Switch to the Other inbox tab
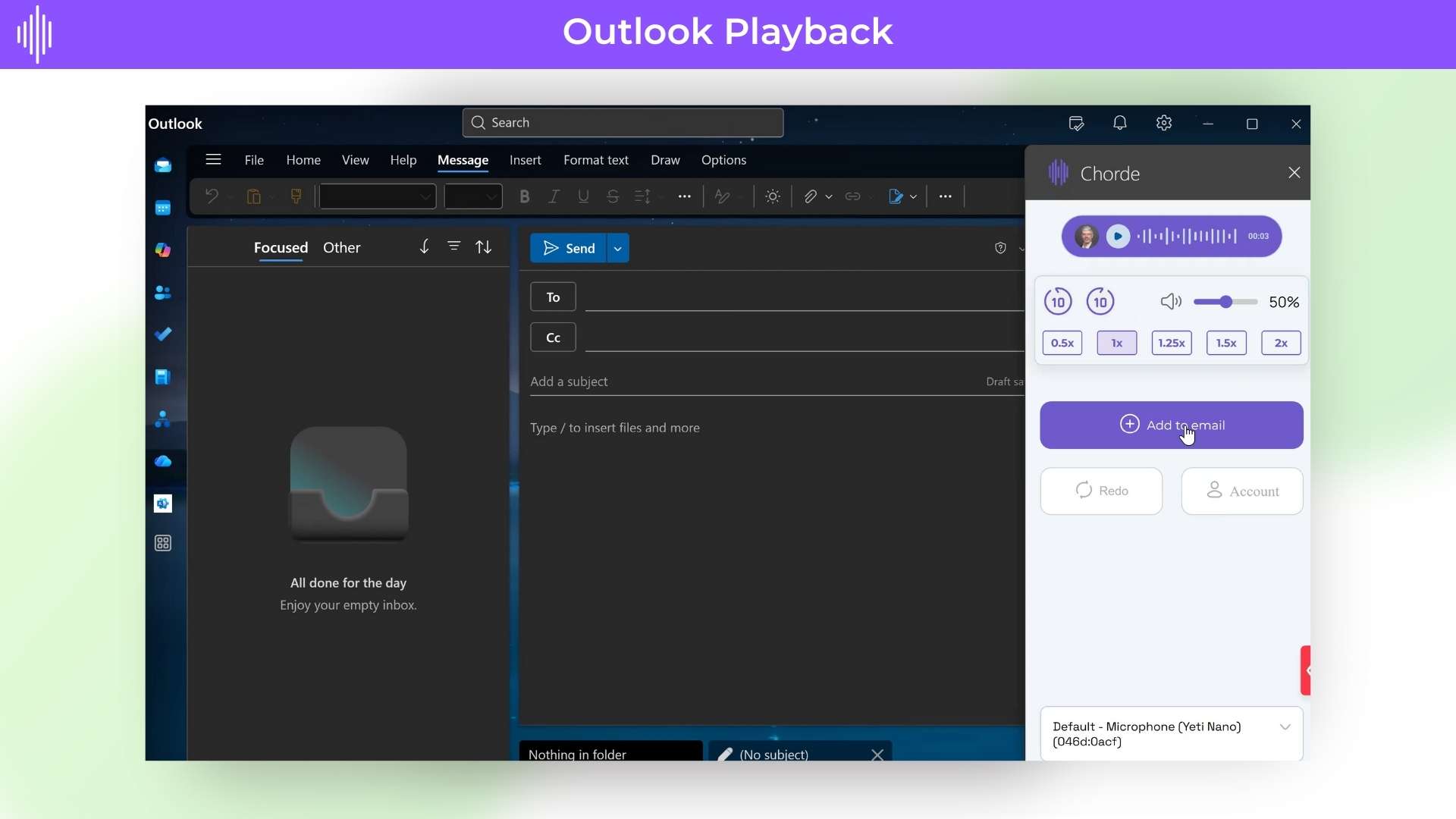Viewport: 1456px width, 819px height. tap(342, 247)
